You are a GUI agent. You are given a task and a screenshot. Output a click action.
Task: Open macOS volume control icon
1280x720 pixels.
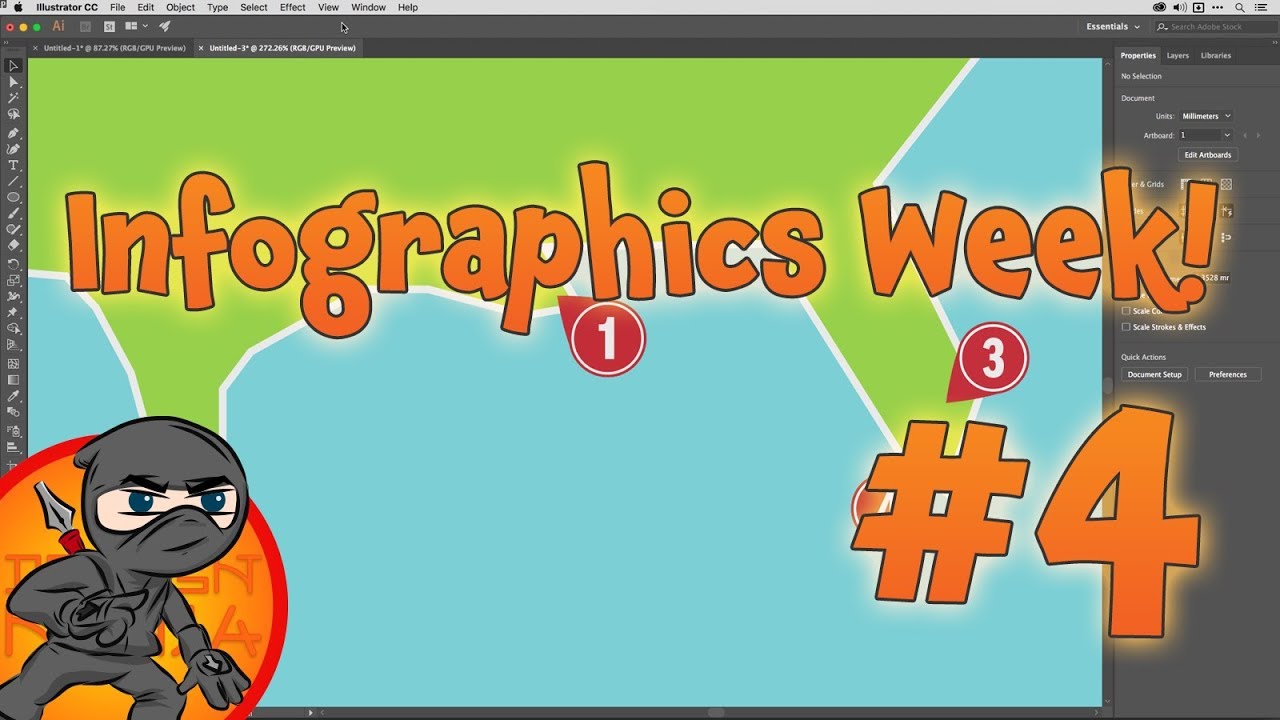pos(1179,7)
